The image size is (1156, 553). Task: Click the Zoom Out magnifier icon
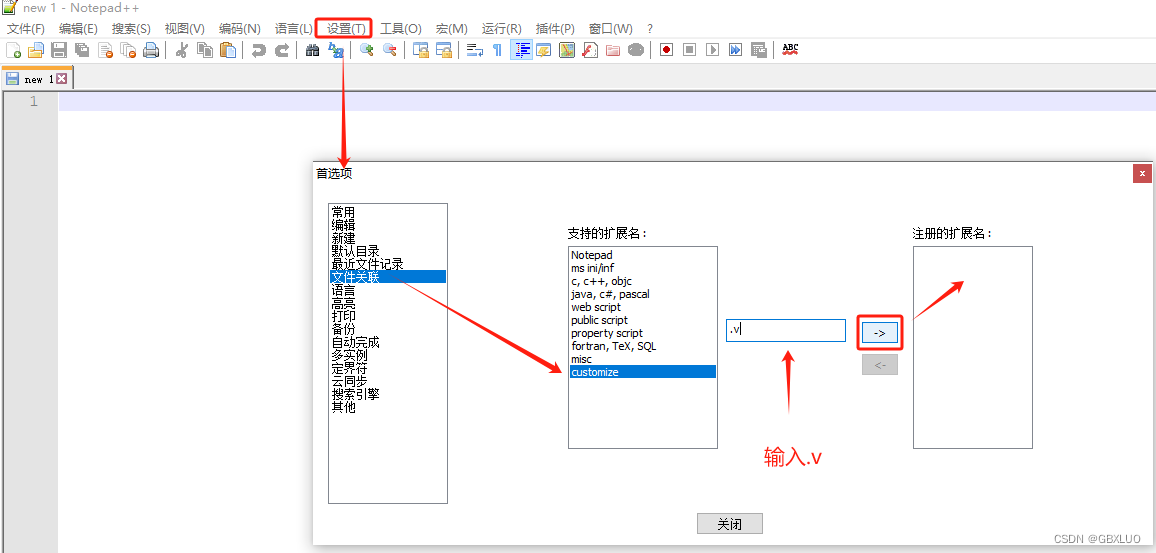tap(390, 50)
